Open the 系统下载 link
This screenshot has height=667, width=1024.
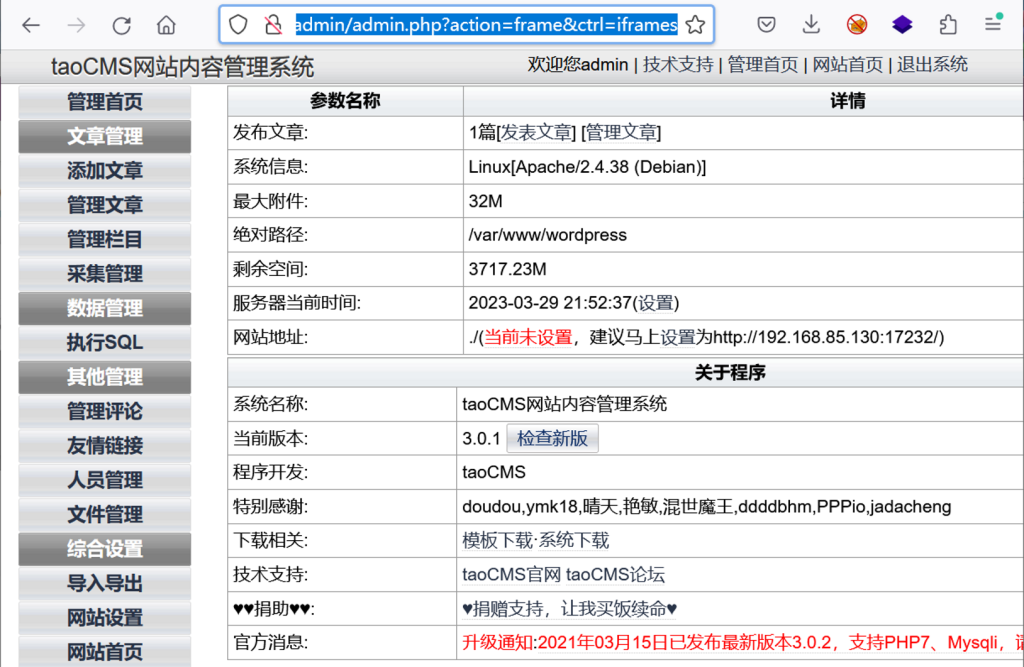(574, 540)
